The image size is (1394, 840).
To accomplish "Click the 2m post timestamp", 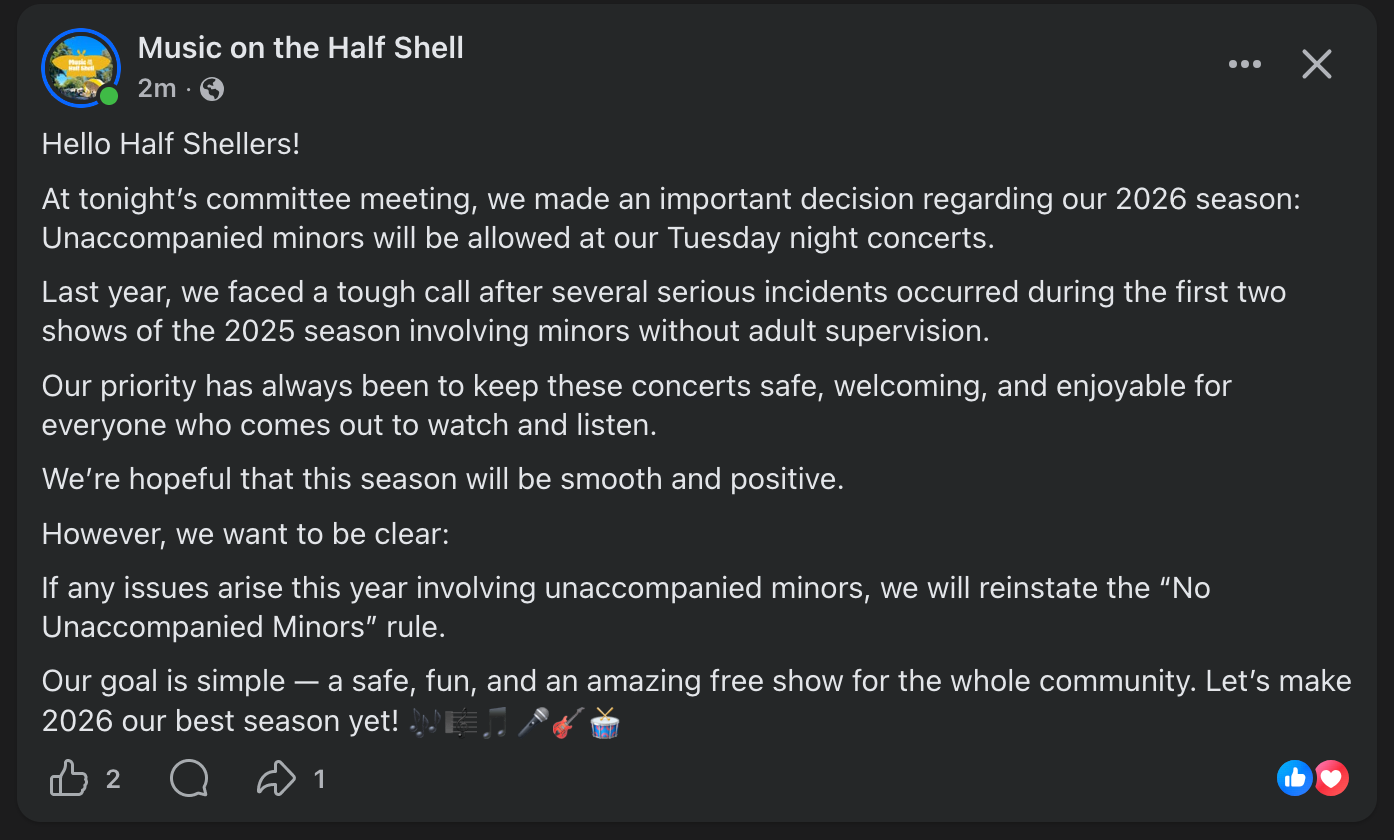I will tap(157, 89).
